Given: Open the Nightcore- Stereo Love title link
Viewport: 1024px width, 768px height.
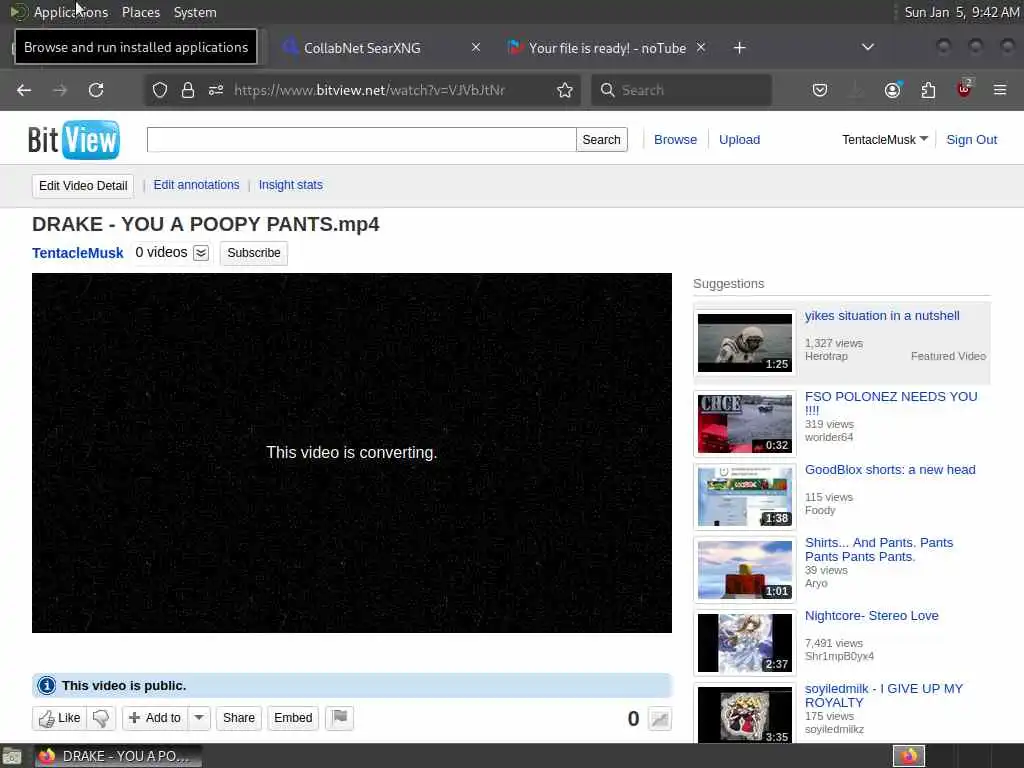Looking at the screenshot, I should coord(871,616).
